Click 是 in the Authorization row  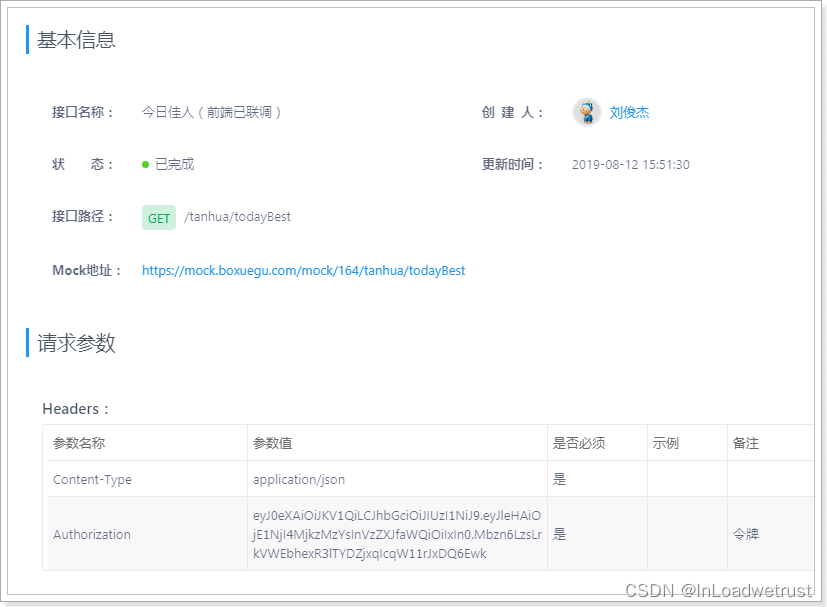click(x=559, y=534)
